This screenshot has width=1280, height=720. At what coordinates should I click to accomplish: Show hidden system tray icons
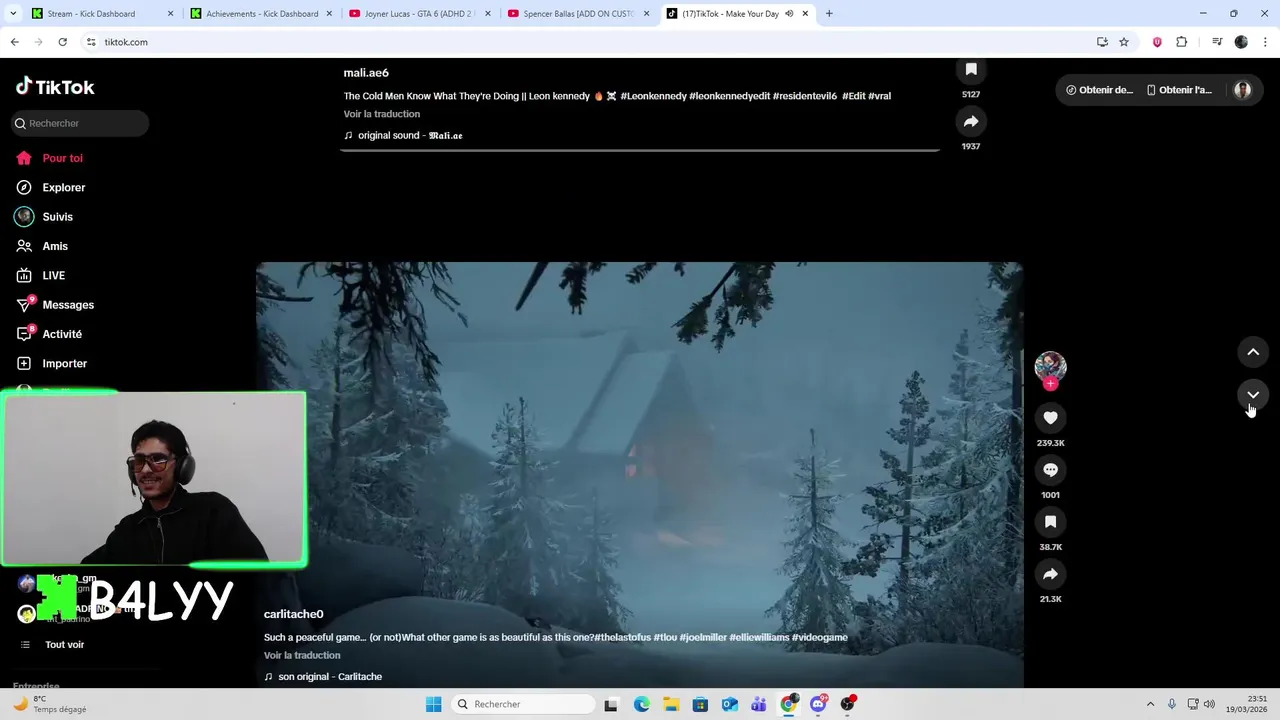click(1150, 704)
